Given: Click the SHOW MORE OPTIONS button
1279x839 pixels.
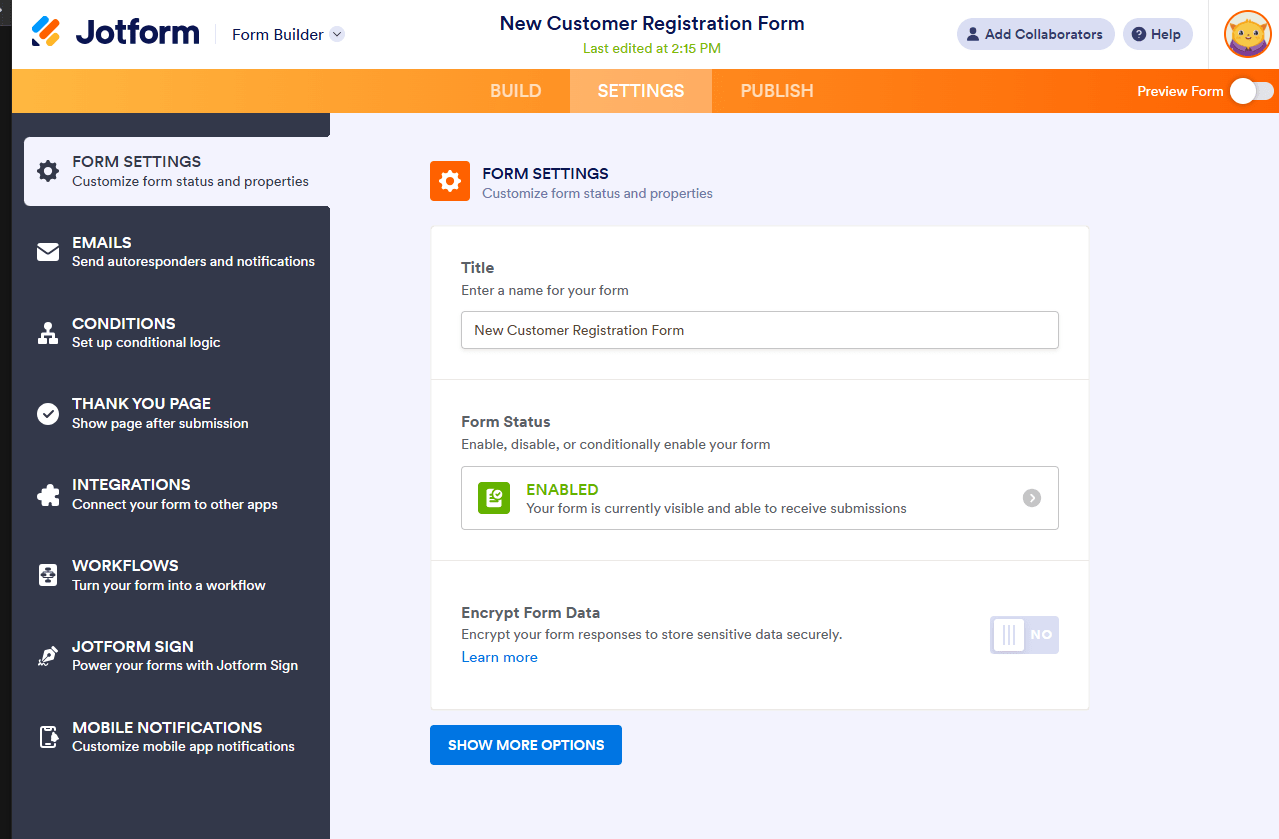Looking at the screenshot, I should [526, 745].
